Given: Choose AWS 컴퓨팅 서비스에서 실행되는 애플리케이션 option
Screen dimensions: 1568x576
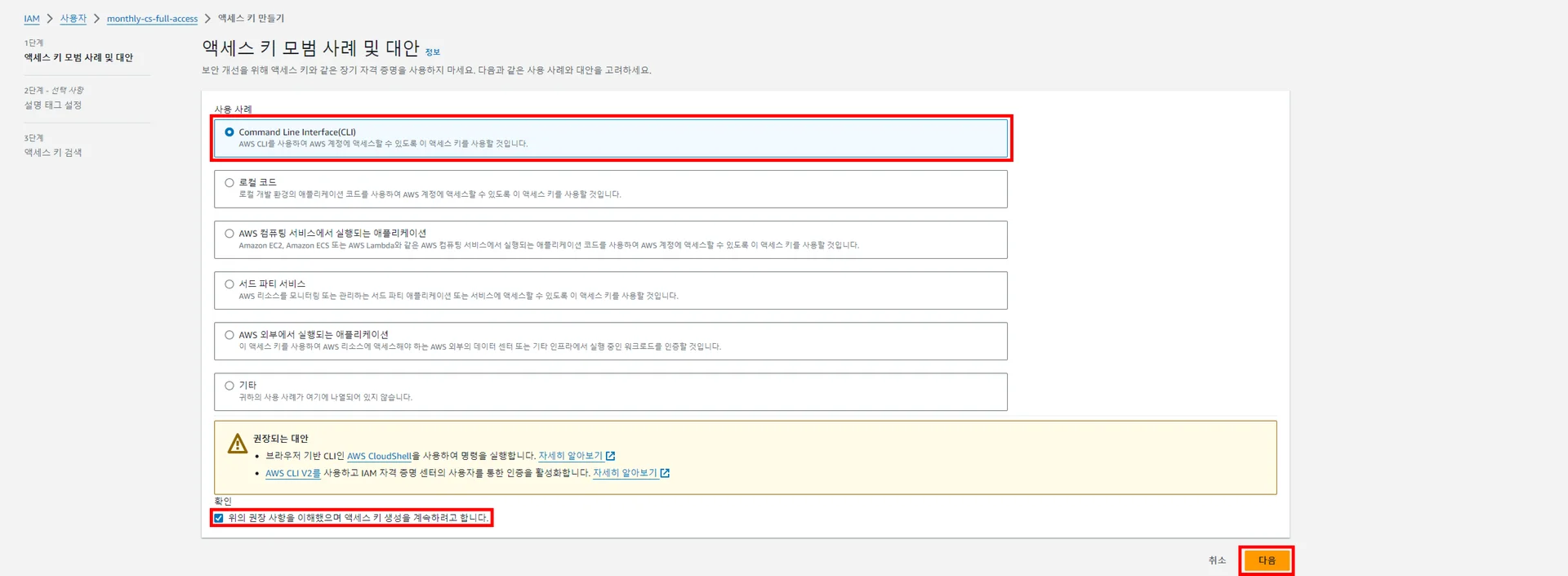Looking at the screenshot, I should [x=229, y=234].
